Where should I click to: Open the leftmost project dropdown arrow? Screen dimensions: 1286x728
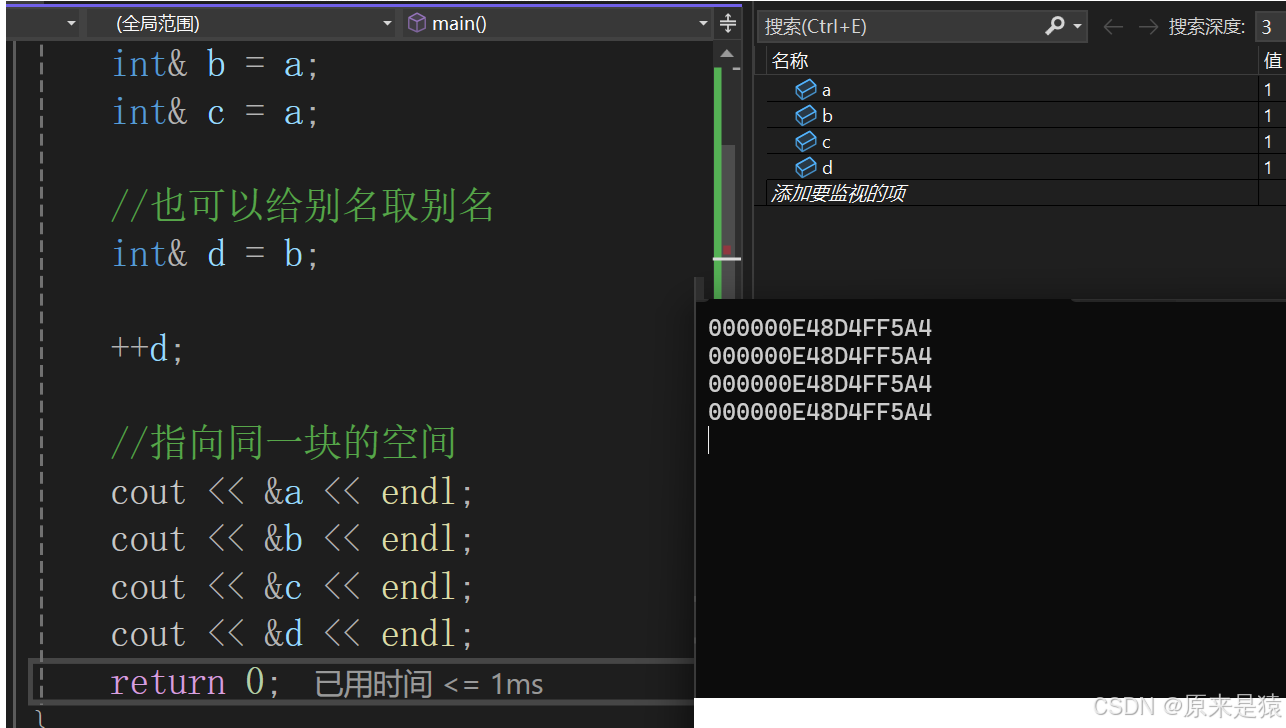[71, 23]
